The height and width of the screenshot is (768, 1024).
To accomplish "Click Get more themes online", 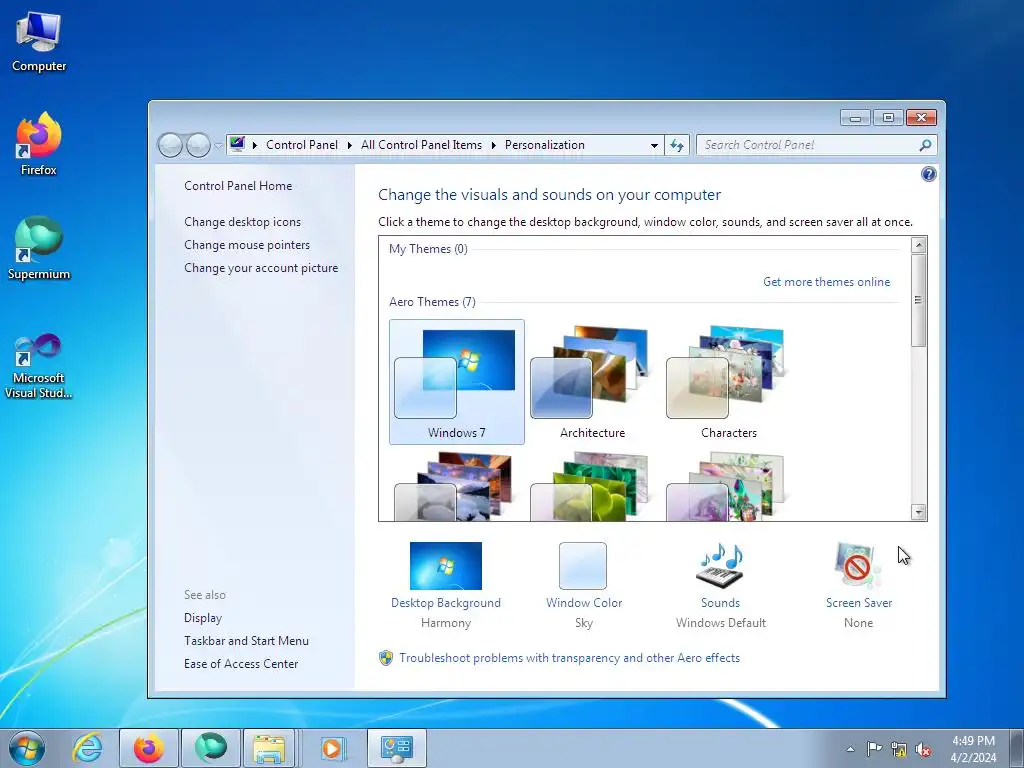I will [x=826, y=281].
